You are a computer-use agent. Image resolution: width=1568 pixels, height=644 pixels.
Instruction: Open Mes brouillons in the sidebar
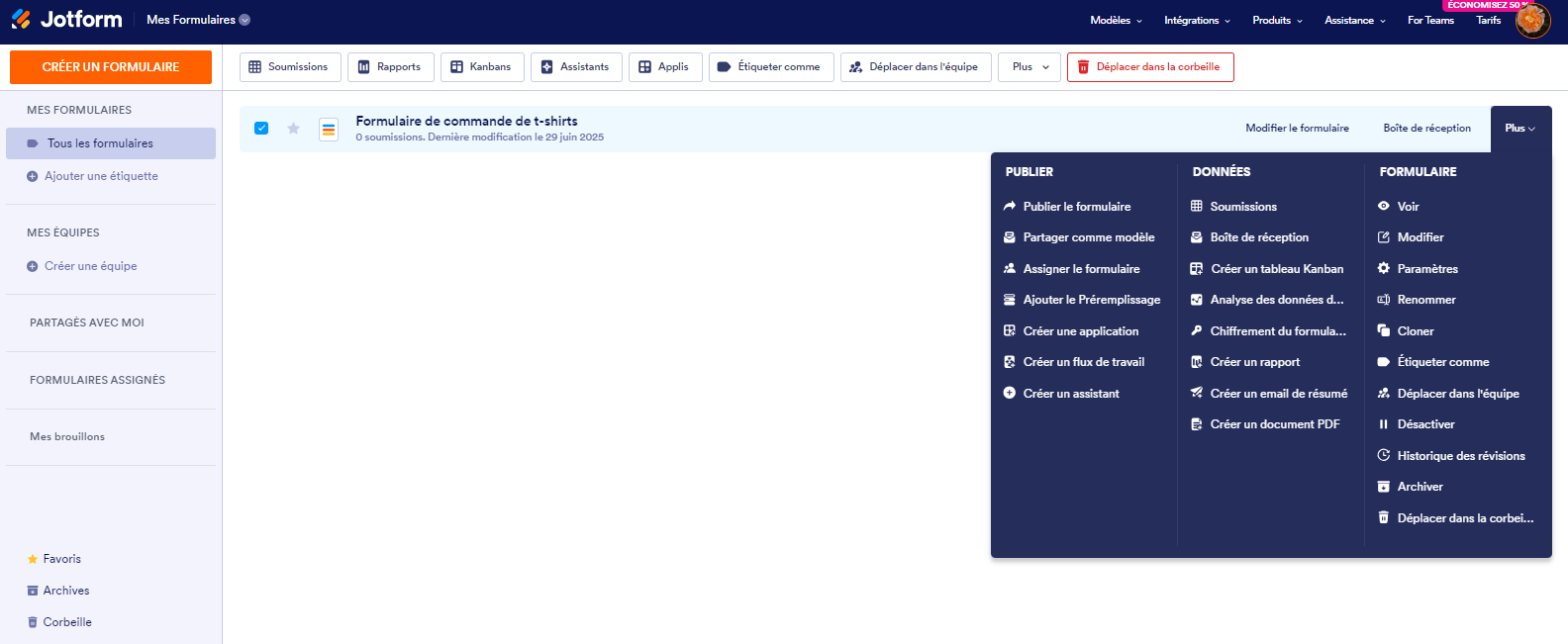click(67, 436)
